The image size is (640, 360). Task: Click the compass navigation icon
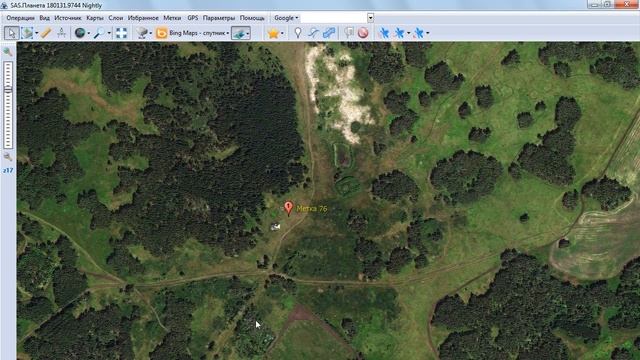pos(61,33)
